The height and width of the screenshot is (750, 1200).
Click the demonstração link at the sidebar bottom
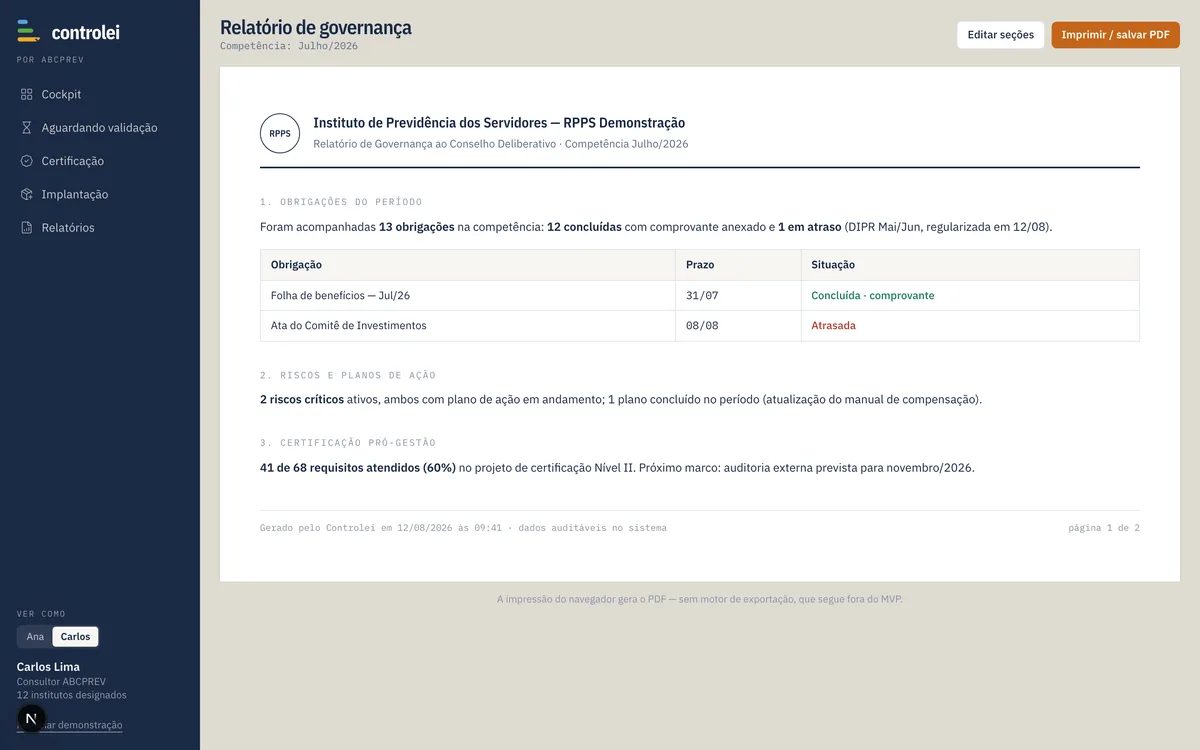tap(70, 725)
